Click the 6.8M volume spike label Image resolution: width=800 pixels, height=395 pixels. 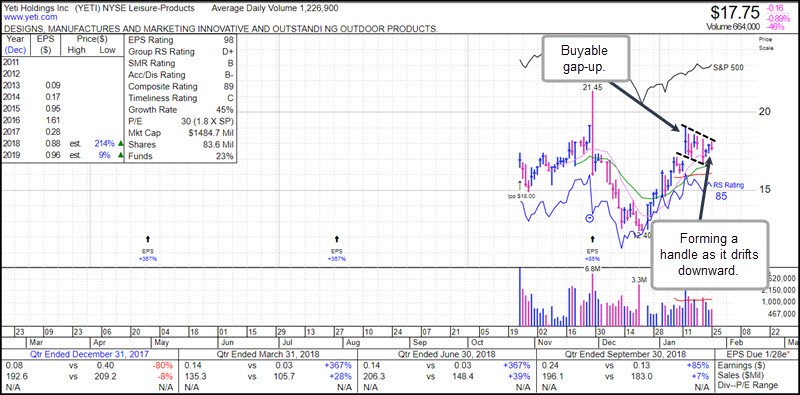click(x=593, y=268)
